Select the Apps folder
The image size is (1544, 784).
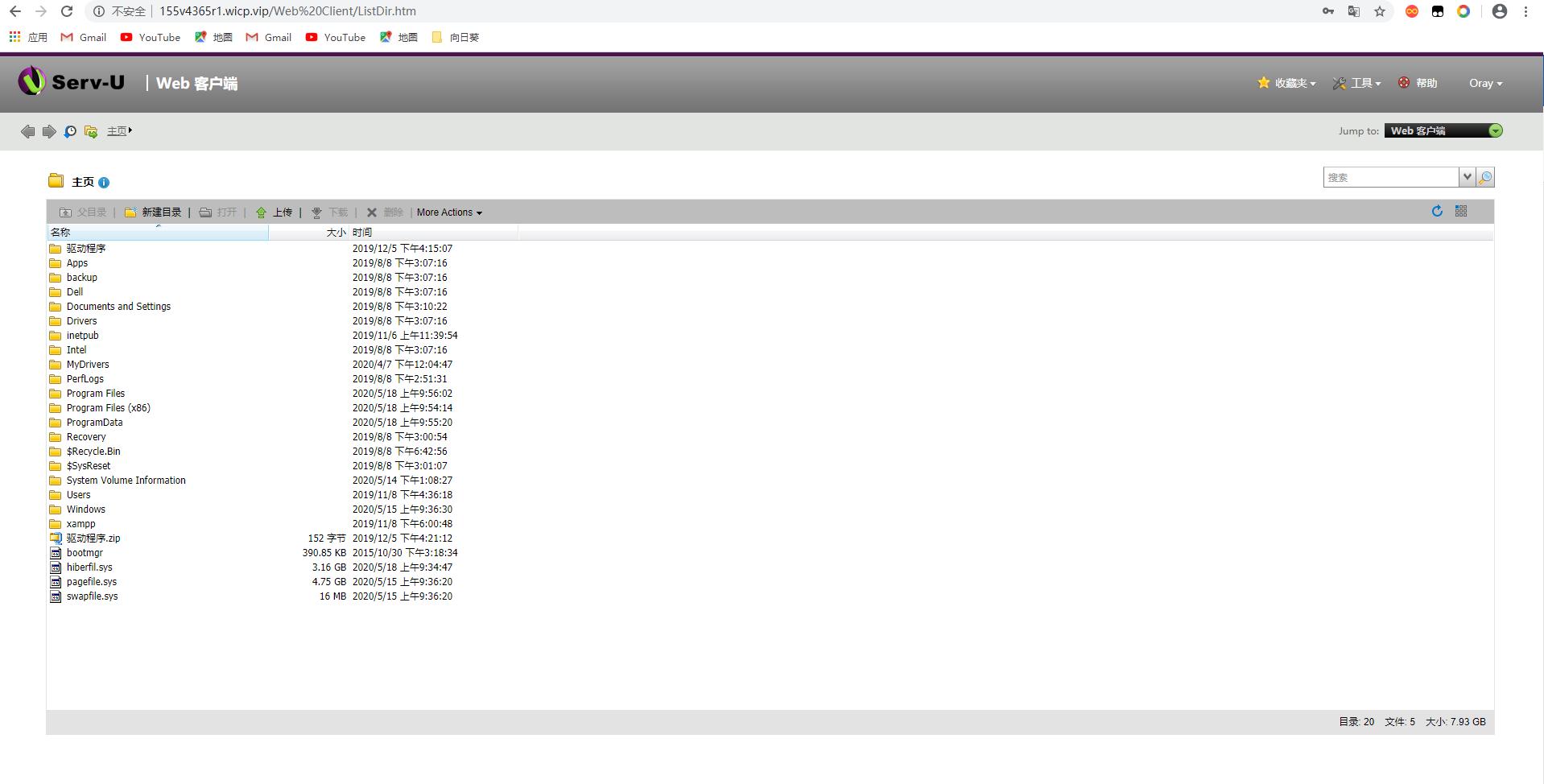[x=77, y=263]
